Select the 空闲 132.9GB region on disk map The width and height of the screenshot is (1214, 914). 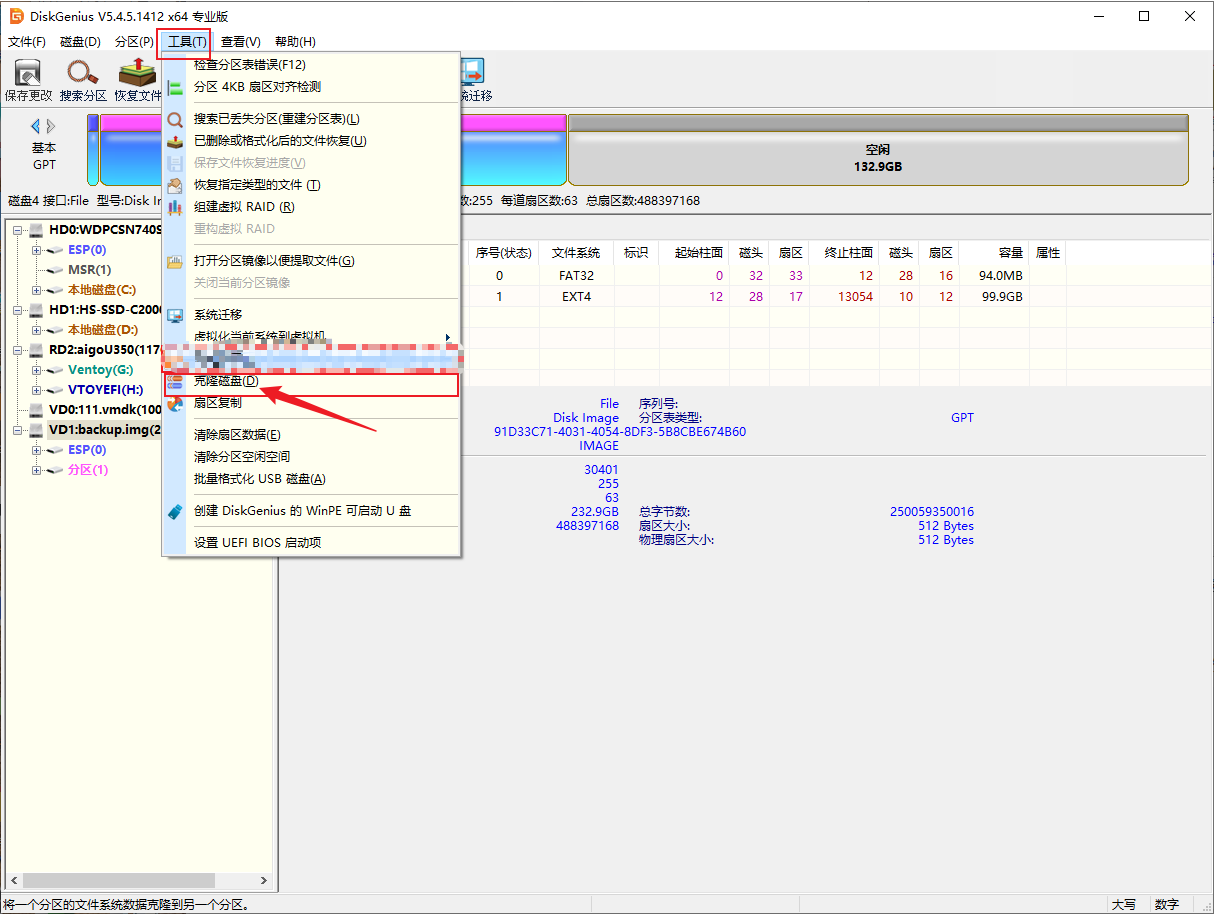point(878,150)
